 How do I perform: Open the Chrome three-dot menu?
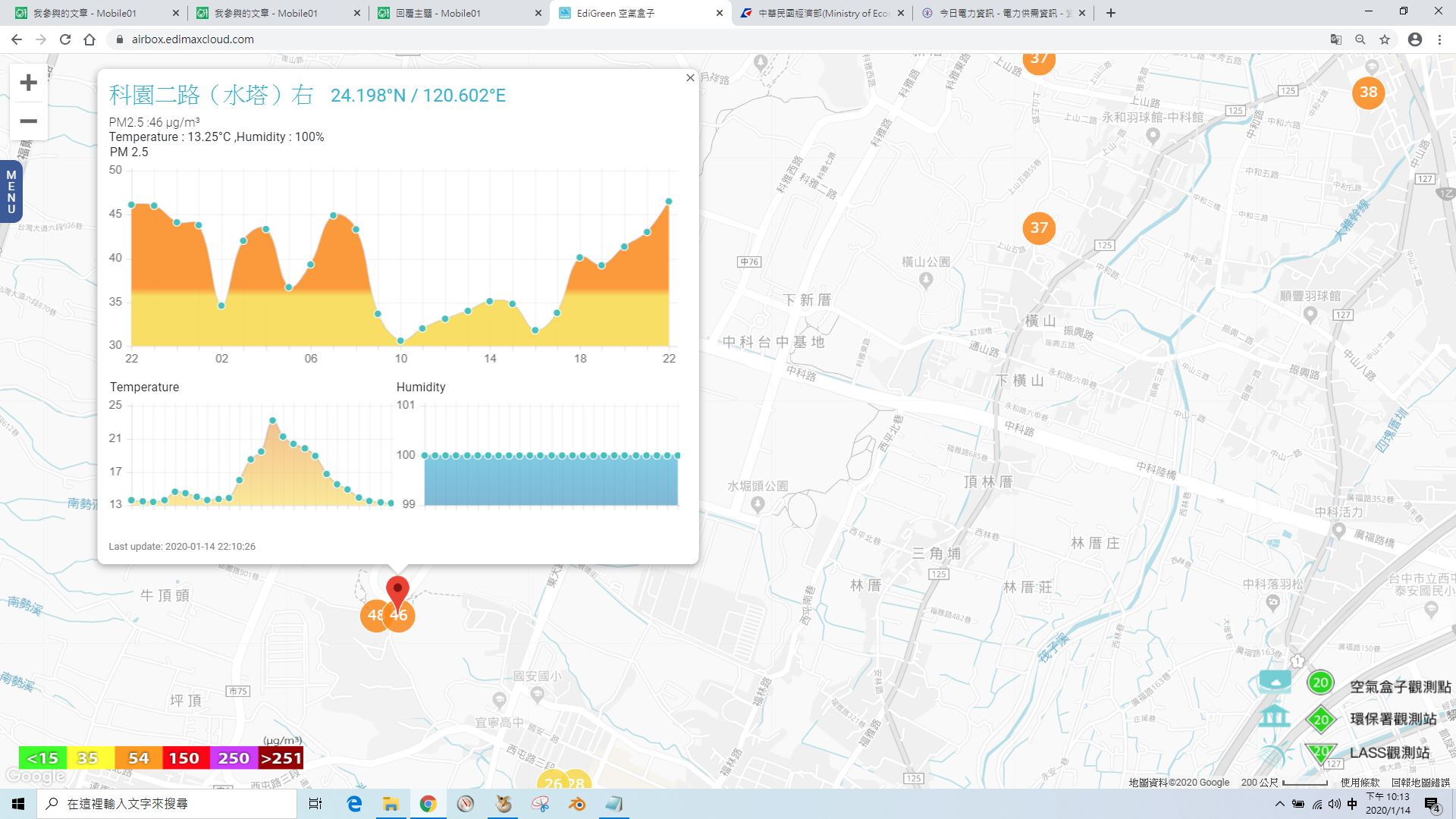(x=1439, y=39)
